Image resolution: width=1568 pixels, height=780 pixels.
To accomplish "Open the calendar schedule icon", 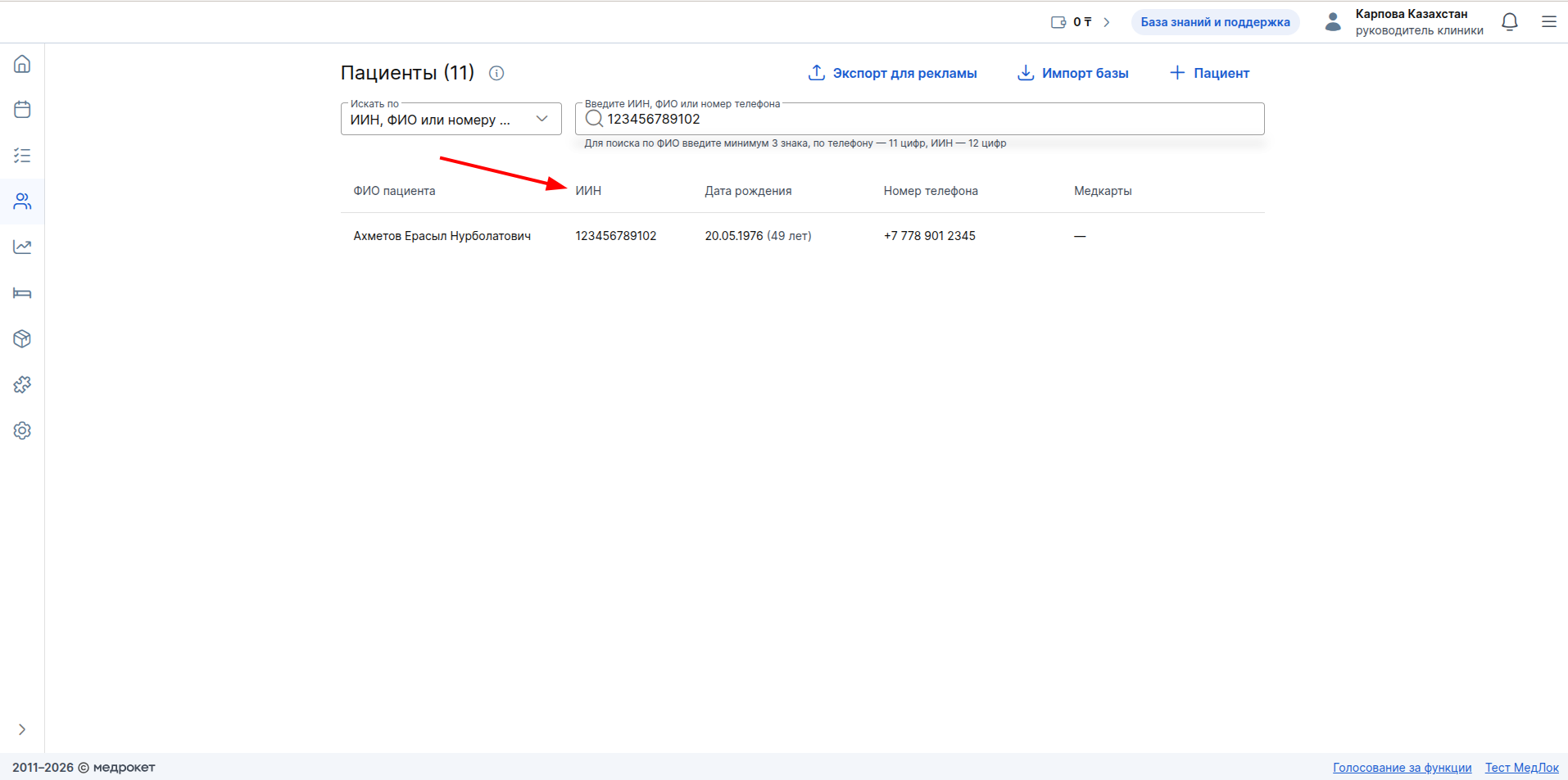I will click(x=22, y=110).
